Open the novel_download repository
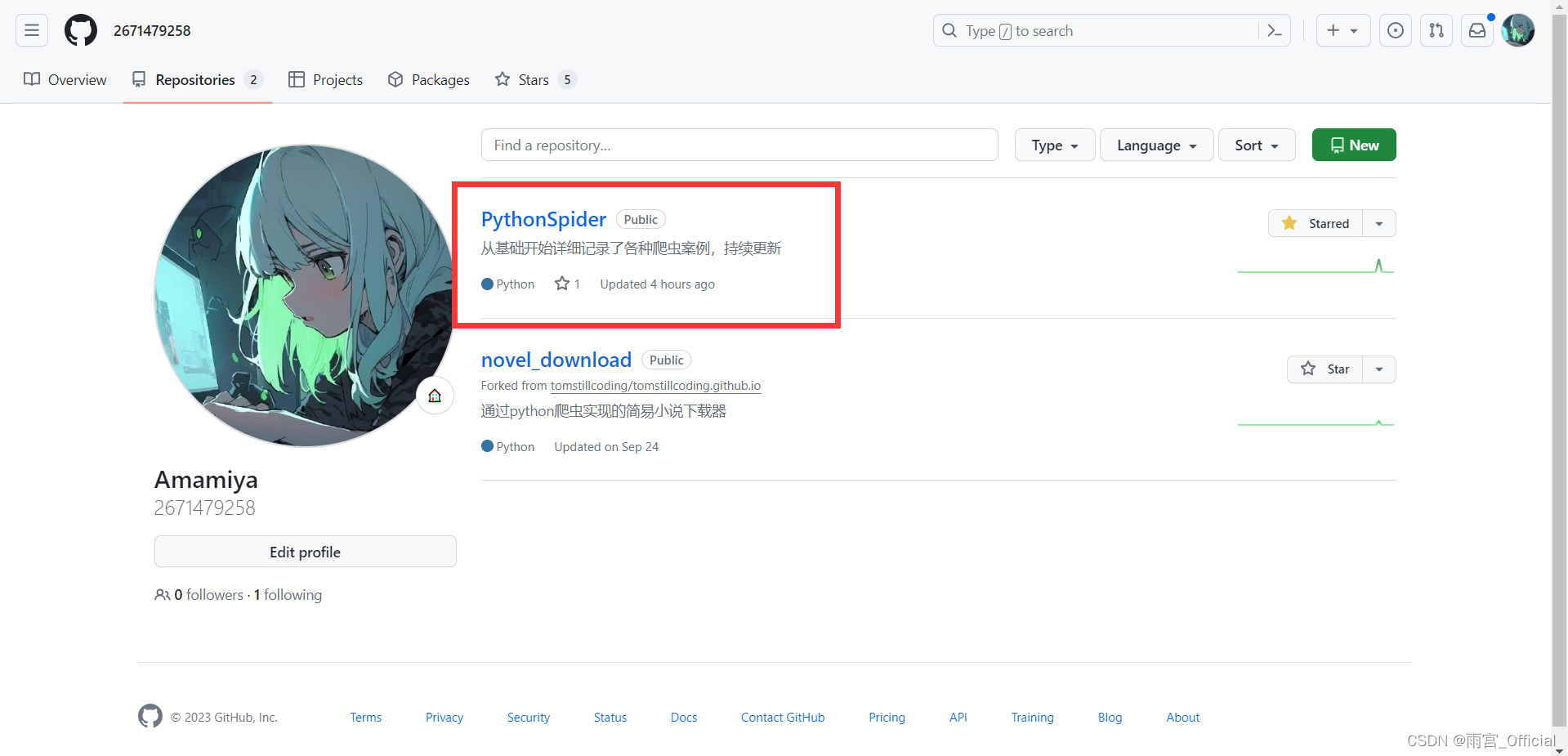 click(x=556, y=360)
